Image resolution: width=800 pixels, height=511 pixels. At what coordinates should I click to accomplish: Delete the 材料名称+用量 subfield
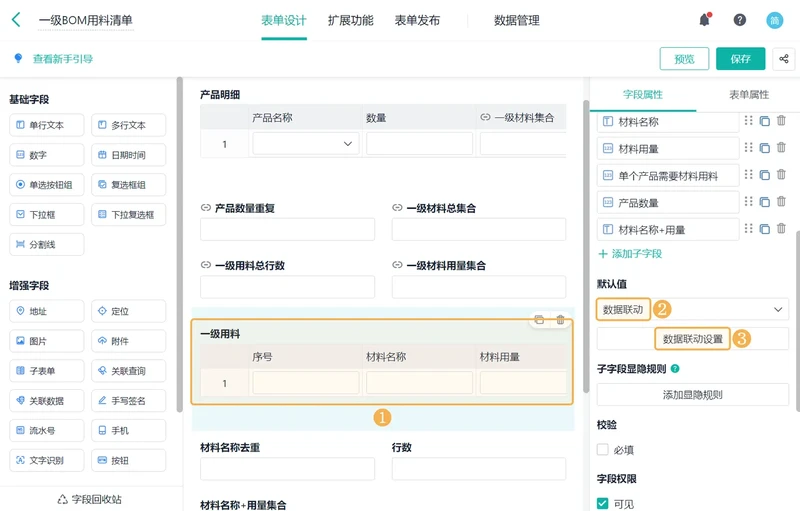click(781, 228)
